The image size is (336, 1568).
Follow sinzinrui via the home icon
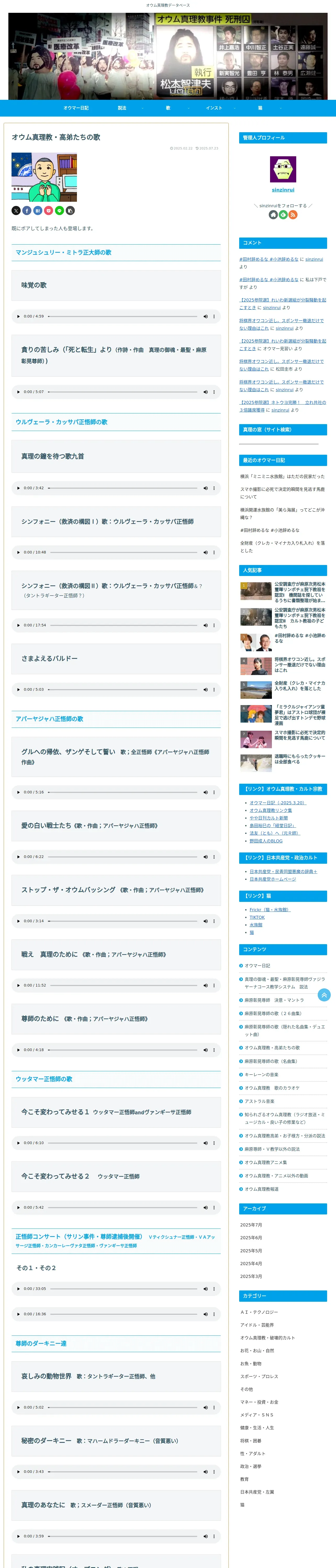point(273,215)
